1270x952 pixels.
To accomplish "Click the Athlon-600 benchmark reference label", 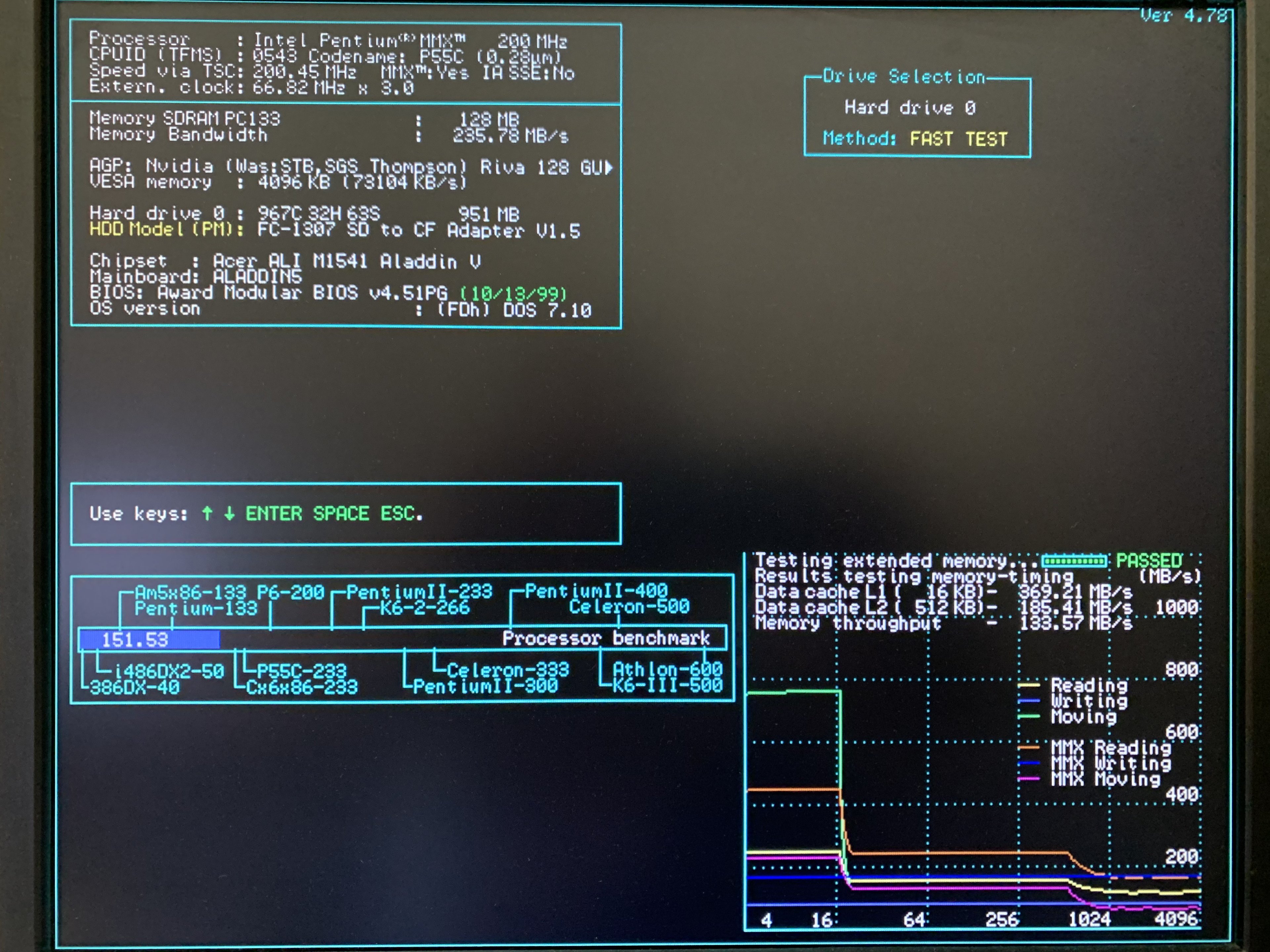I will [667, 669].
